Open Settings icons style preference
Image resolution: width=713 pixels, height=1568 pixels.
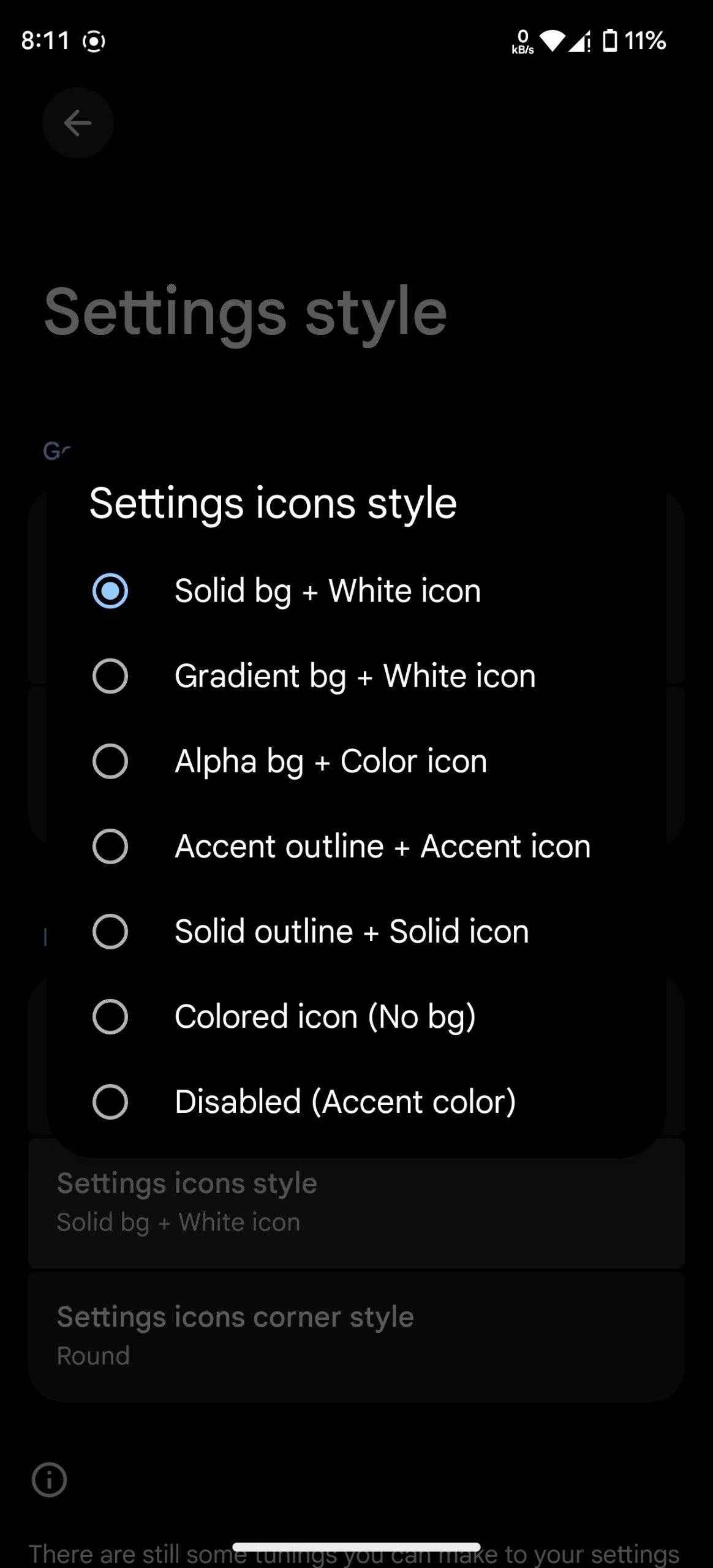click(x=355, y=1202)
